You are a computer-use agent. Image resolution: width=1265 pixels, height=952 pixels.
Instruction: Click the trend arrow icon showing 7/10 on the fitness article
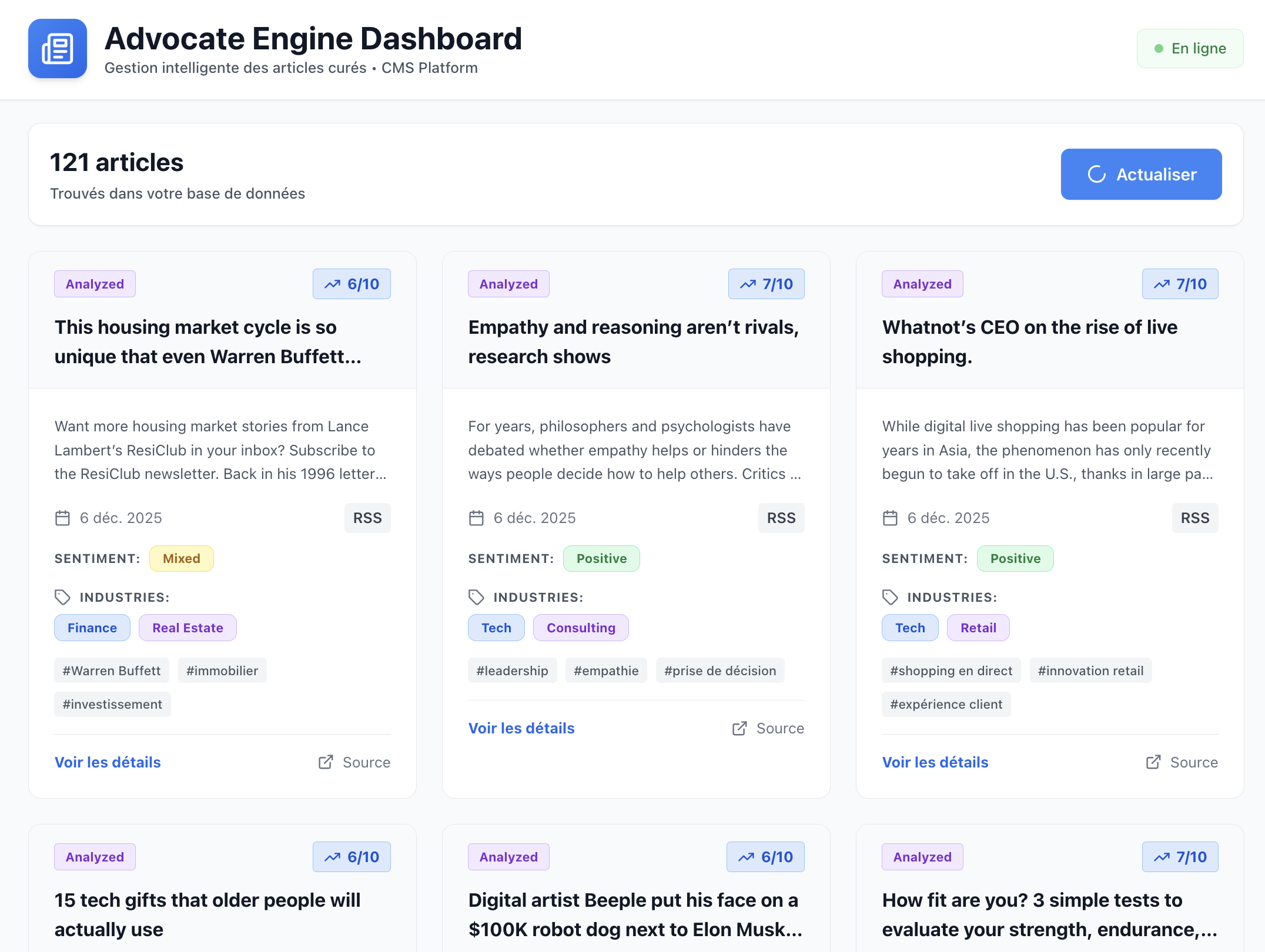[1162, 856]
